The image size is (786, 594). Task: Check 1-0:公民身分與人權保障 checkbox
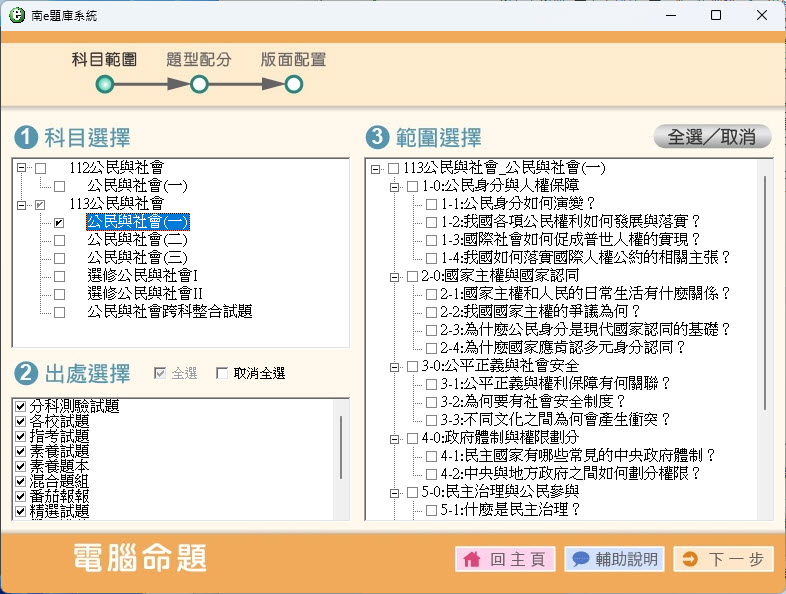[413, 186]
